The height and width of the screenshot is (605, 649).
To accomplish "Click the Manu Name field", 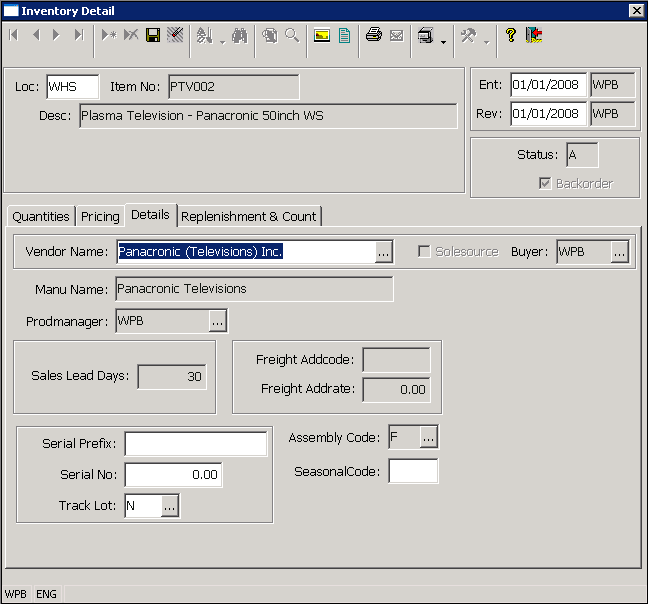I will coord(254,289).
